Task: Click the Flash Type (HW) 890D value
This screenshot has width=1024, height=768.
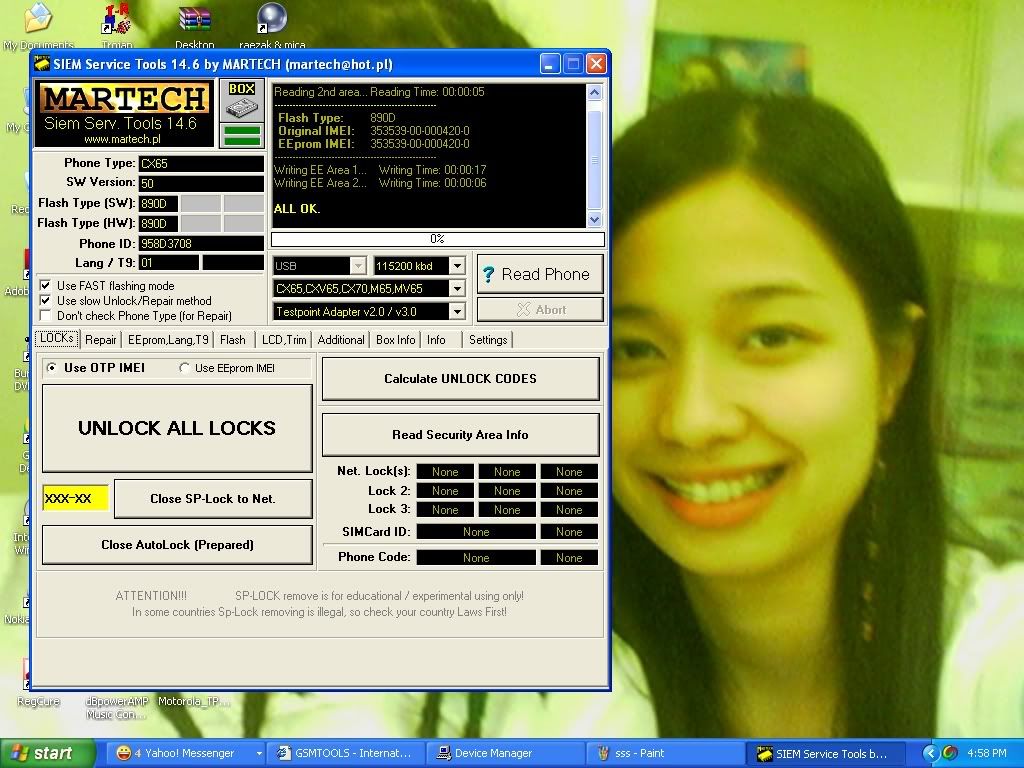Action: (158, 223)
